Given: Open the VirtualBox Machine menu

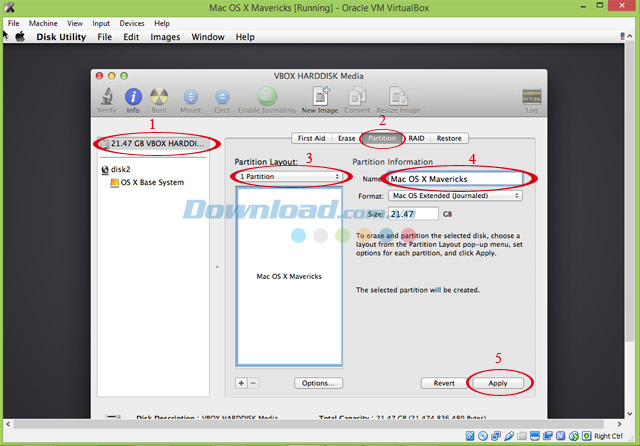Looking at the screenshot, I should point(43,23).
